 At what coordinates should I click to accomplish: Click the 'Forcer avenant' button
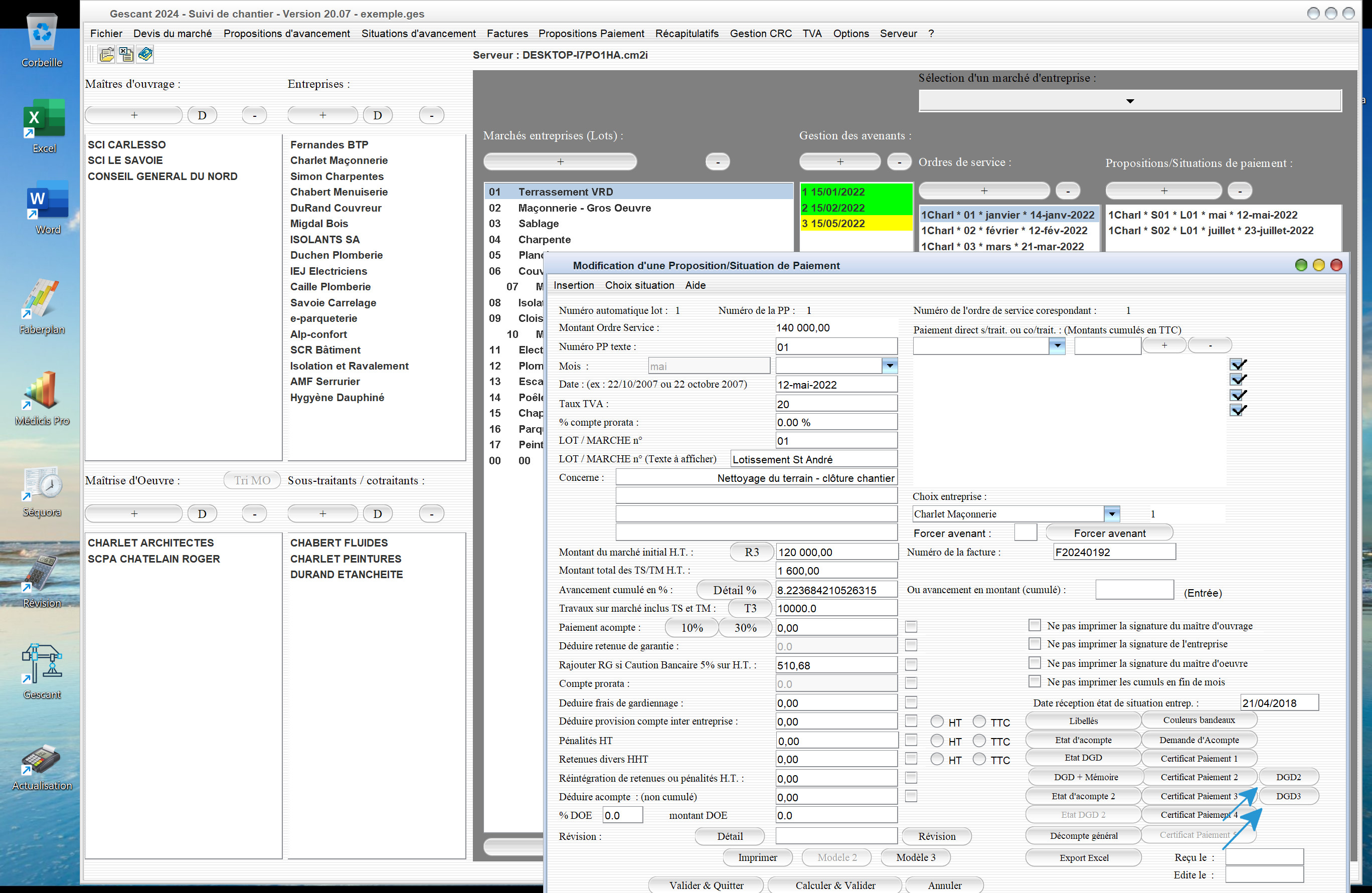(x=1109, y=532)
